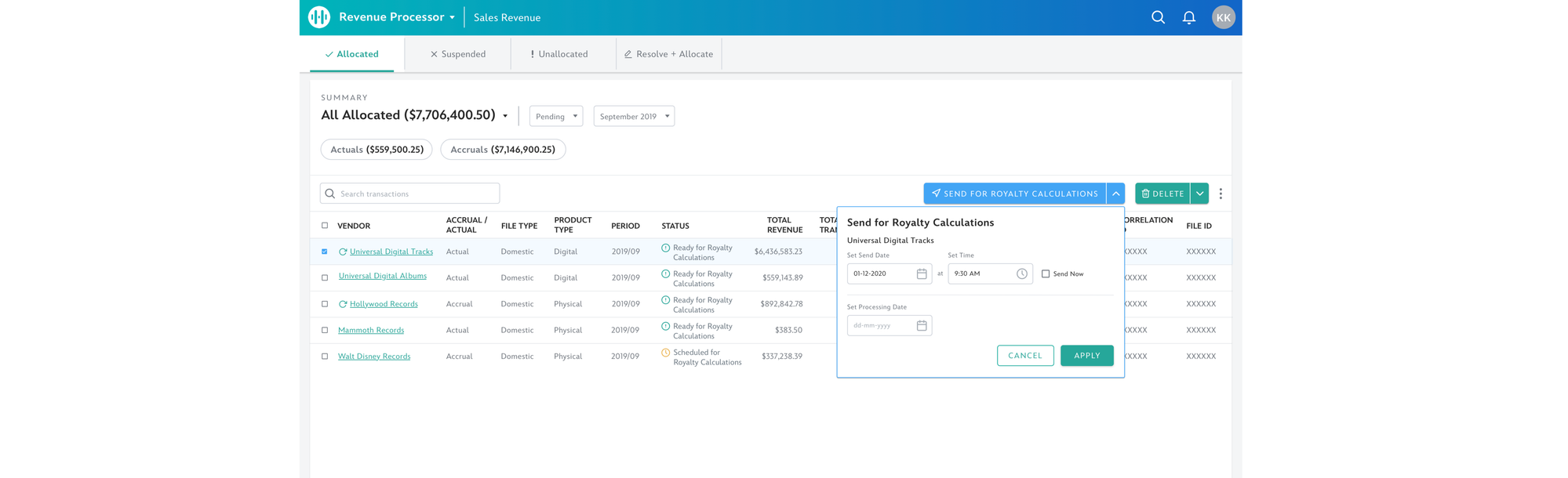Viewport: 1568px width, 478px height.
Task: Click the $559,143.89 total revenue cell
Action: pos(783,277)
